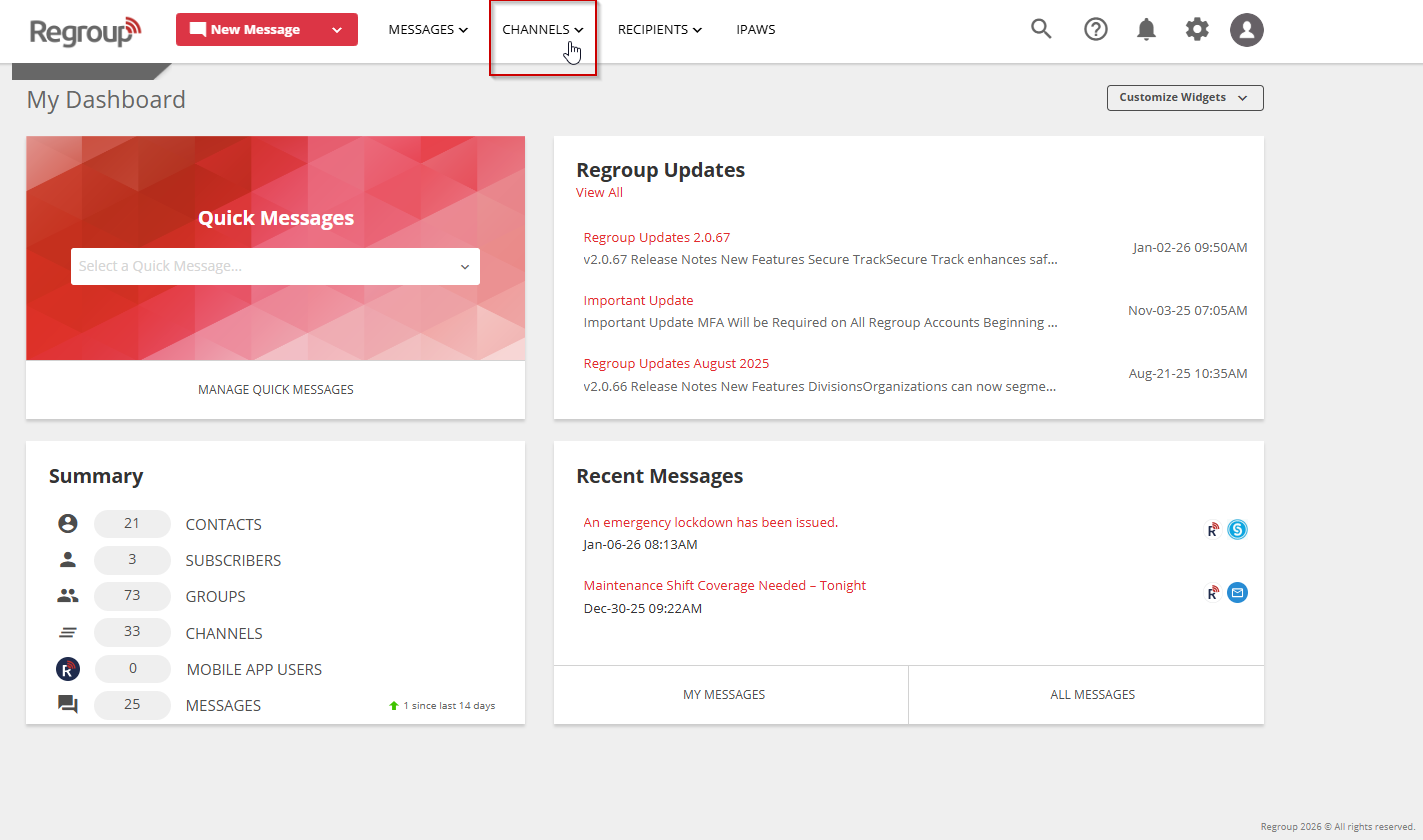The width and height of the screenshot is (1423, 840).
Task: Open the Recipients menu
Action: point(660,30)
